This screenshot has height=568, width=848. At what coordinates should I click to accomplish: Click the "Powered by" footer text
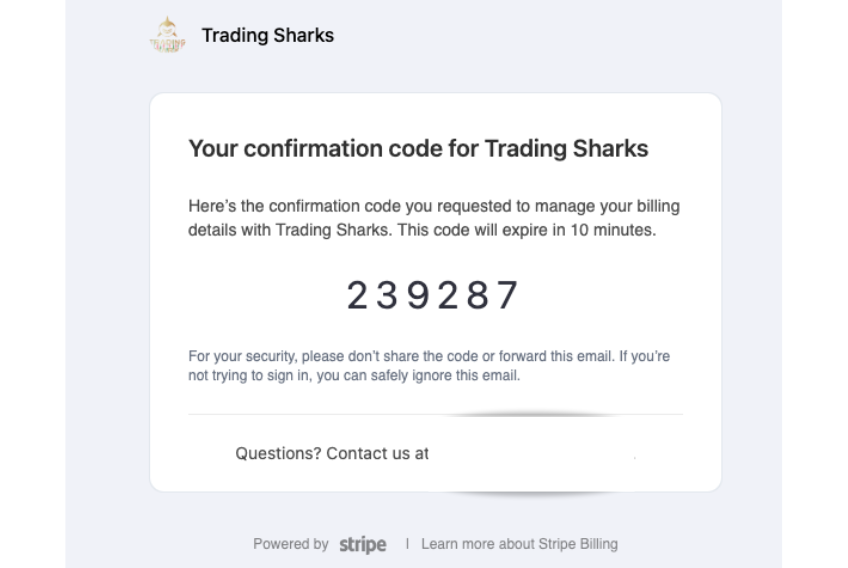click(x=290, y=544)
